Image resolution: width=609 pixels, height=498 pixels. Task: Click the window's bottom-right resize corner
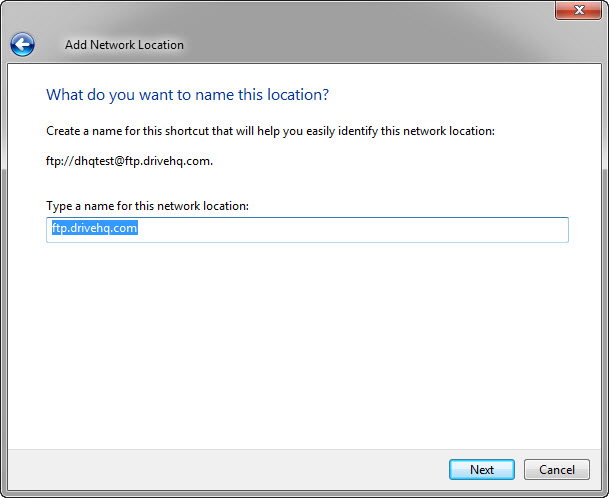click(603, 492)
